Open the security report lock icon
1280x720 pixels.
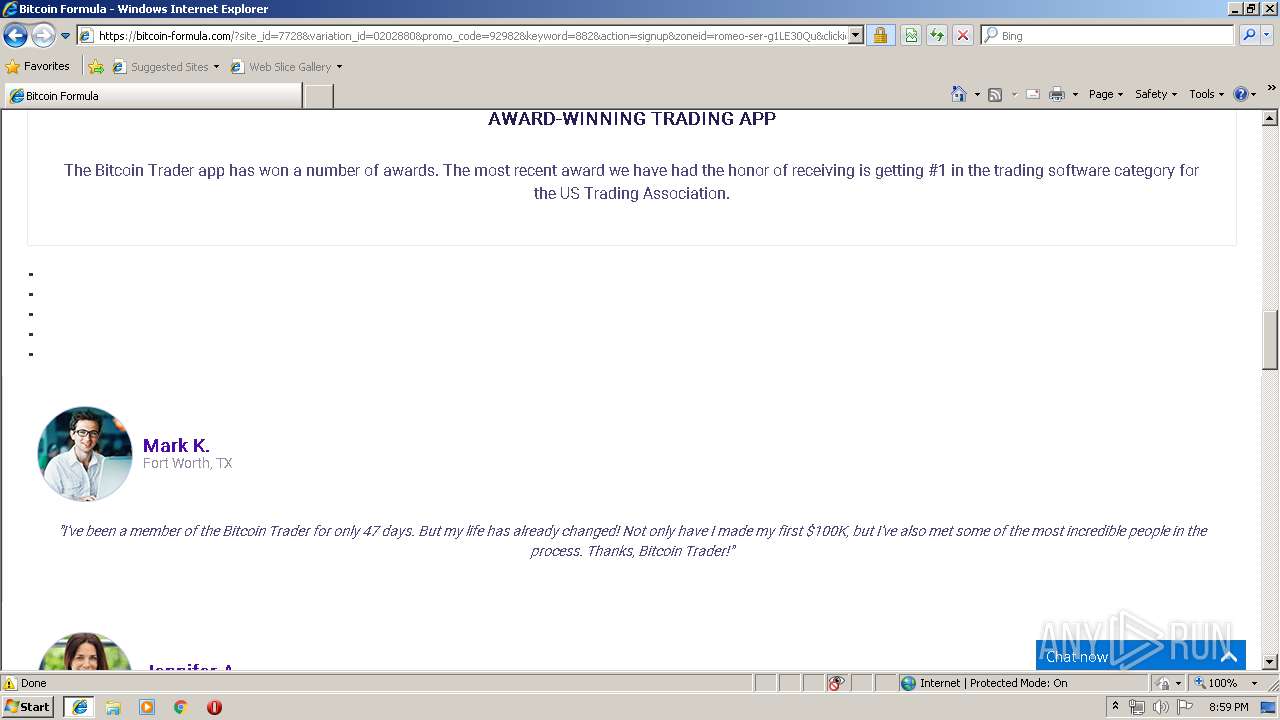coord(880,36)
